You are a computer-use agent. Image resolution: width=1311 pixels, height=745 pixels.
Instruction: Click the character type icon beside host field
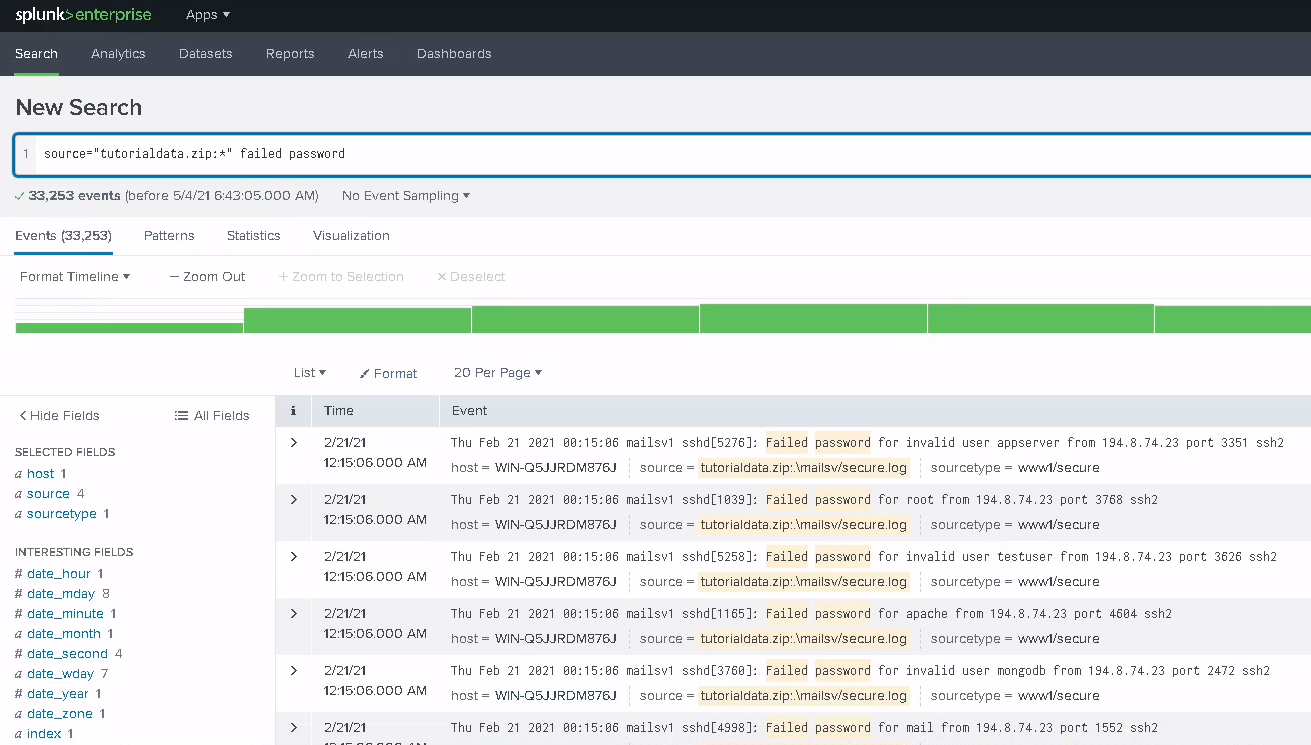(x=18, y=473)
